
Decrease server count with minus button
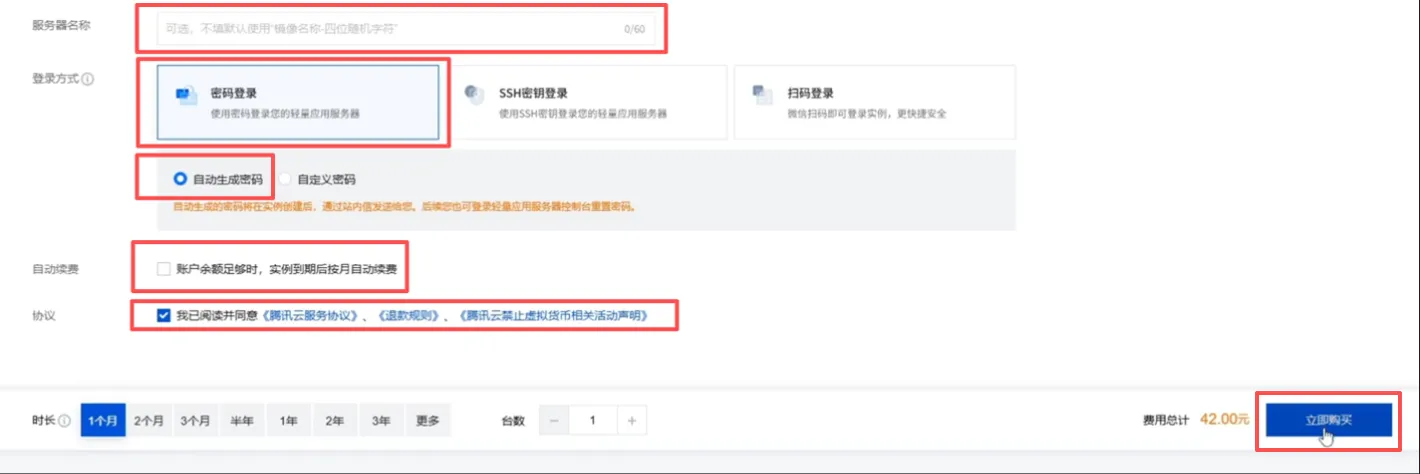554,421
